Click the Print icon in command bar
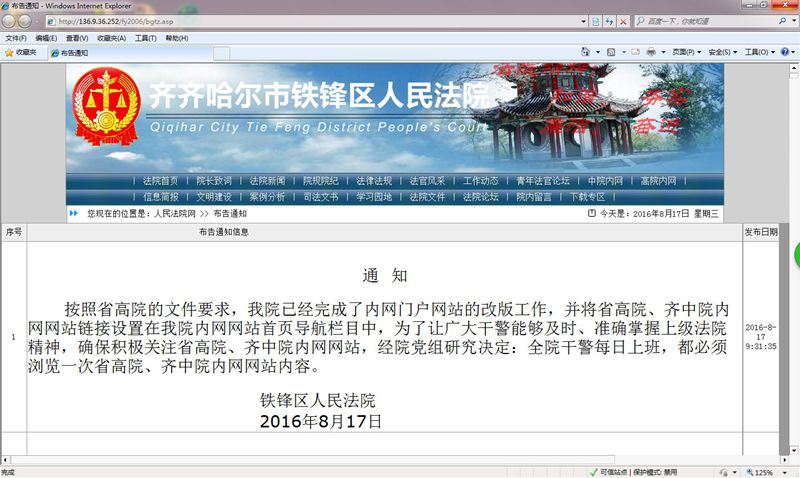Image resolution: width=800 pixels, height=478 pixels. [651, 52]
